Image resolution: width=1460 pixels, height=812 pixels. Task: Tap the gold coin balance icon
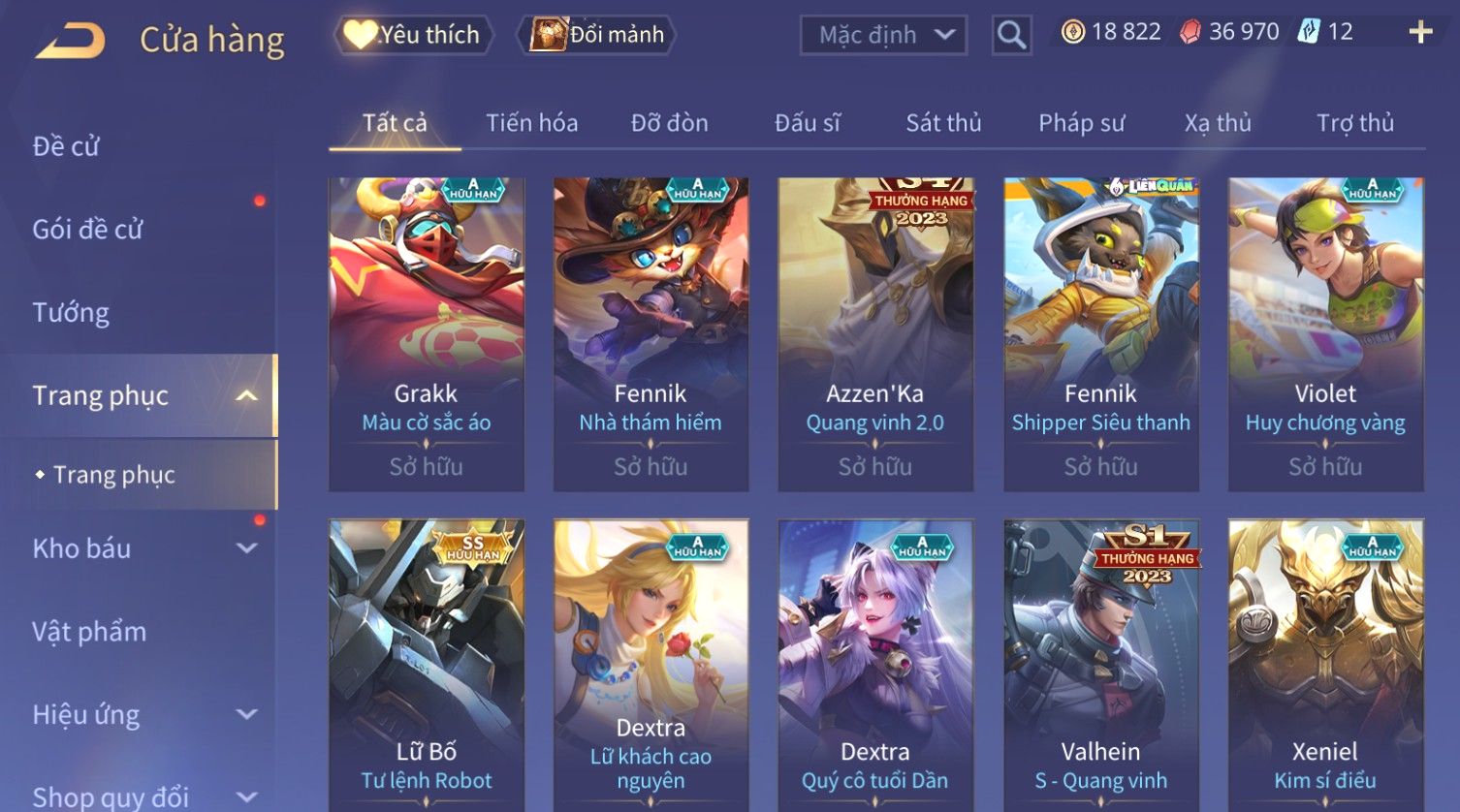1072,32
